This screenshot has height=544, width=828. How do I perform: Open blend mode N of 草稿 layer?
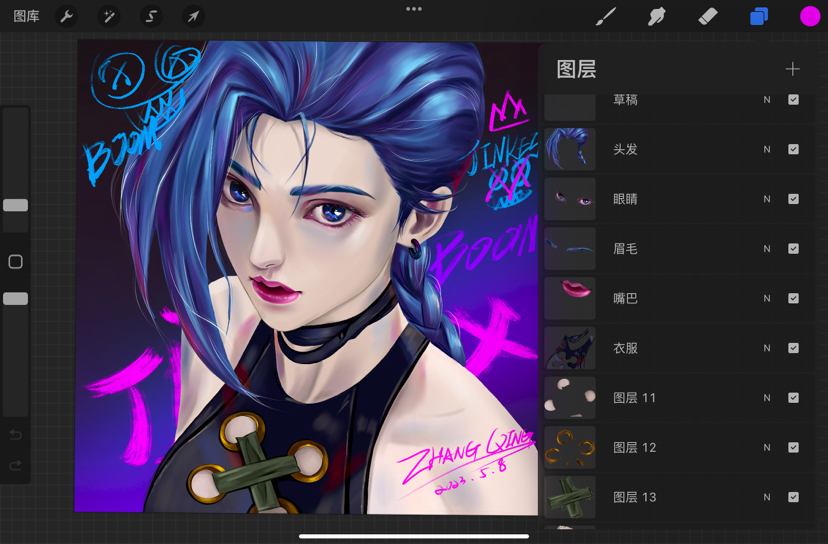(767, 99)
